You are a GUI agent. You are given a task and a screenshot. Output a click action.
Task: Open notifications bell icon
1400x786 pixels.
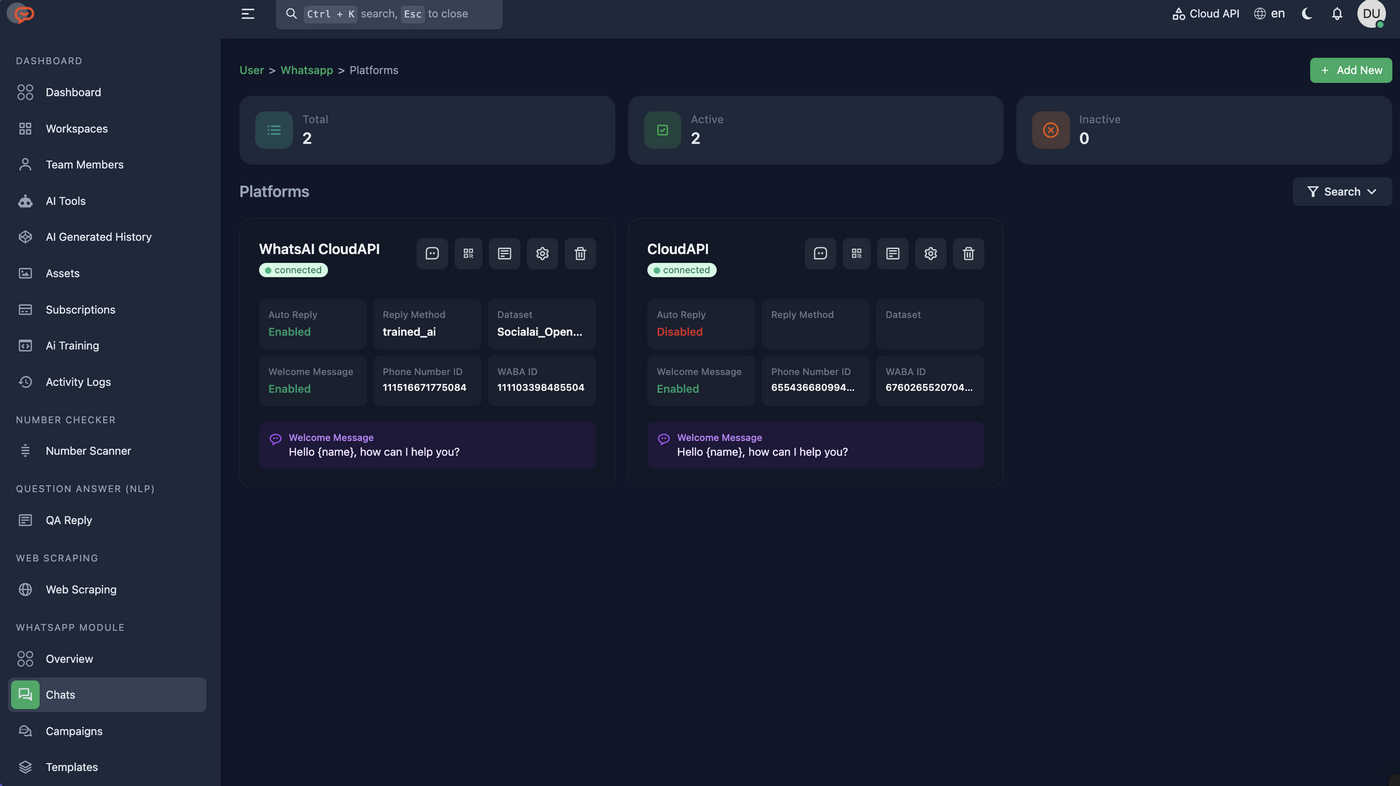click(1337, 14)
